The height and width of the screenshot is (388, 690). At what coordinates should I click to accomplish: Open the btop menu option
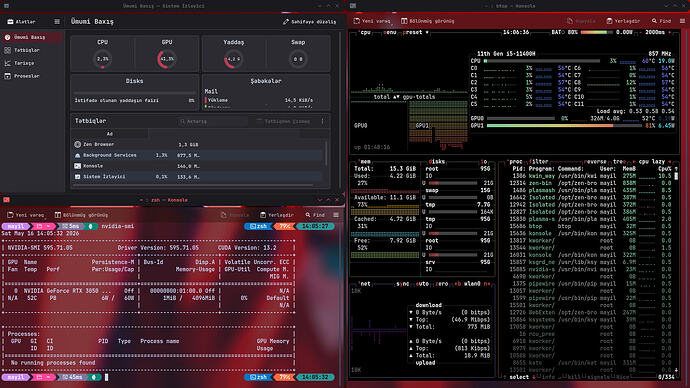click(x=390, y=33)
